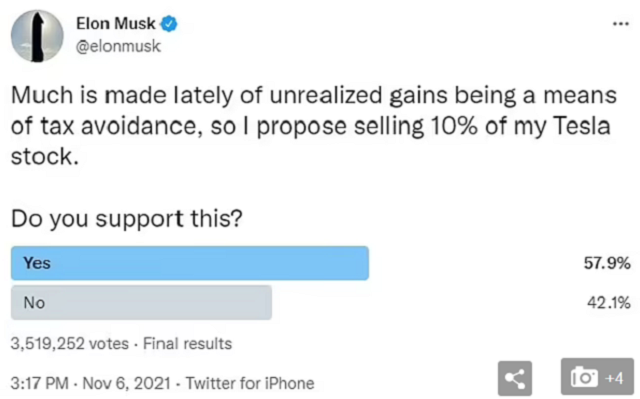The width and height of the screenshot is (640, 399).
Task: Click the Nov 6, 2021 date
Action: [127, 383]
